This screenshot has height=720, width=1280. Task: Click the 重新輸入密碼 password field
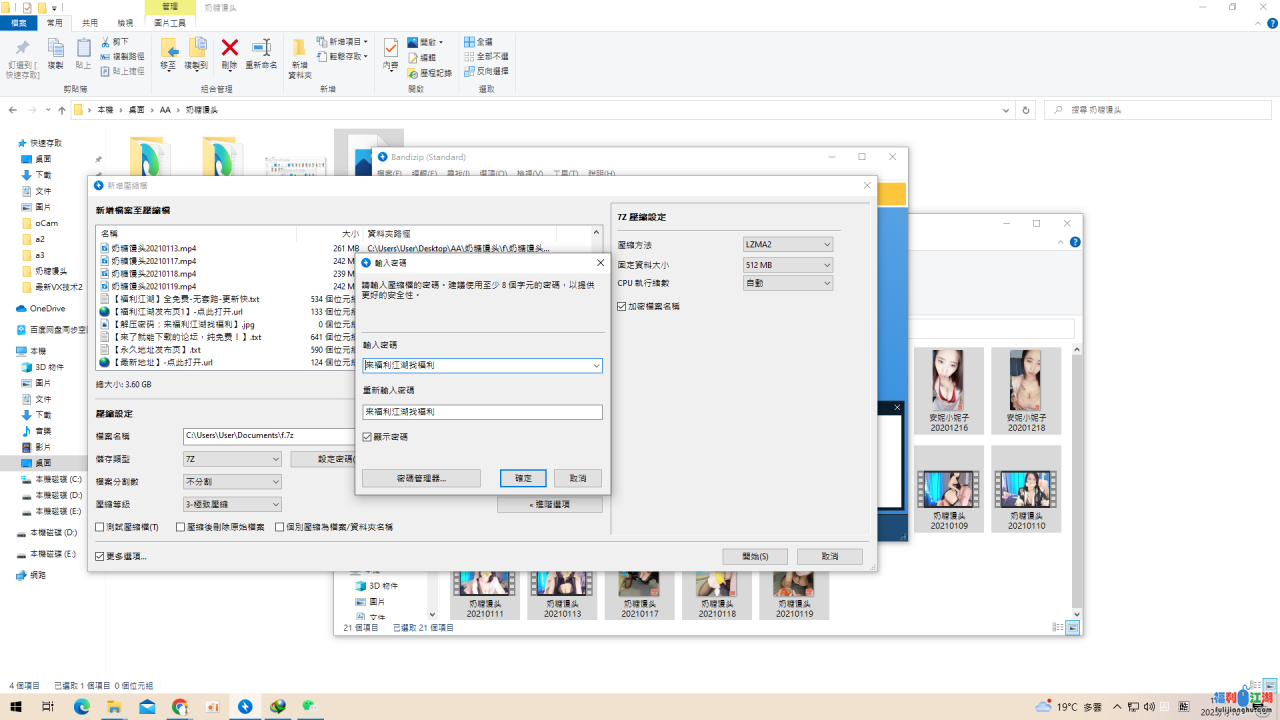tap(482, 412)
